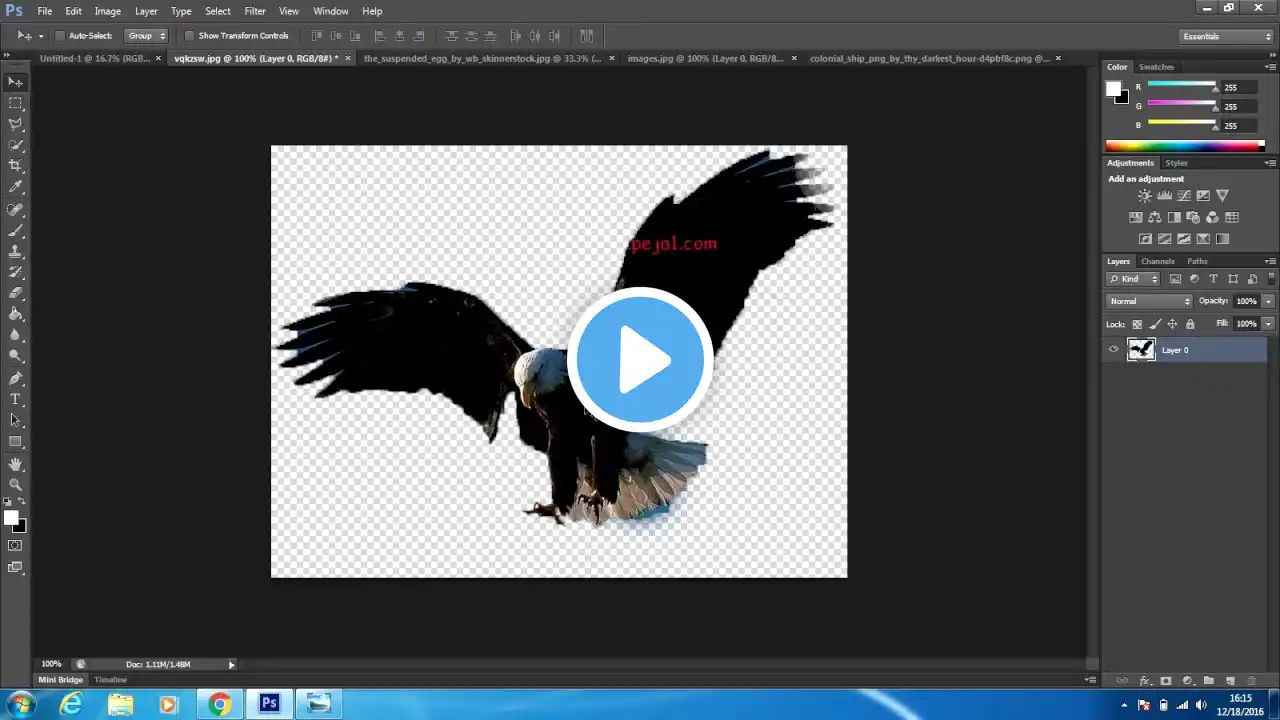Click the Brightness/Contrast adjustment icon
The height and width of the screenshot is (720, 1280).
pyautogui.click(x=1144, y=196)
